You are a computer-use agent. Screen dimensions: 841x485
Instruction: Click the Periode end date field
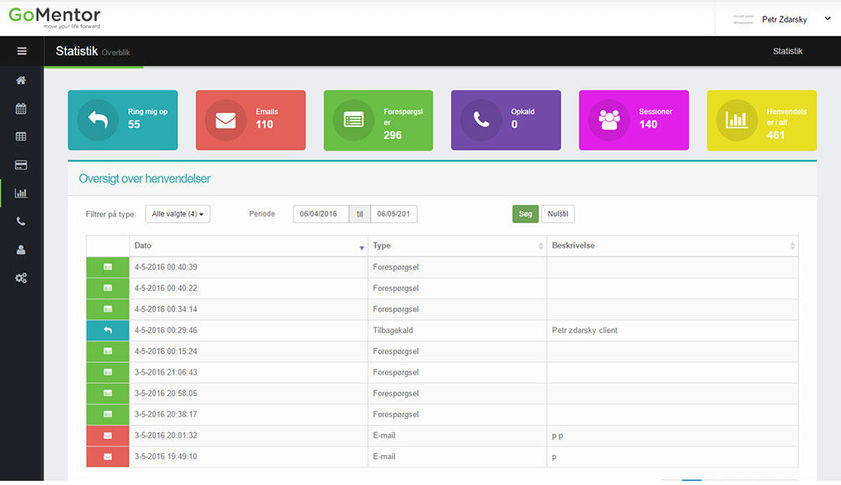(393, 214)
